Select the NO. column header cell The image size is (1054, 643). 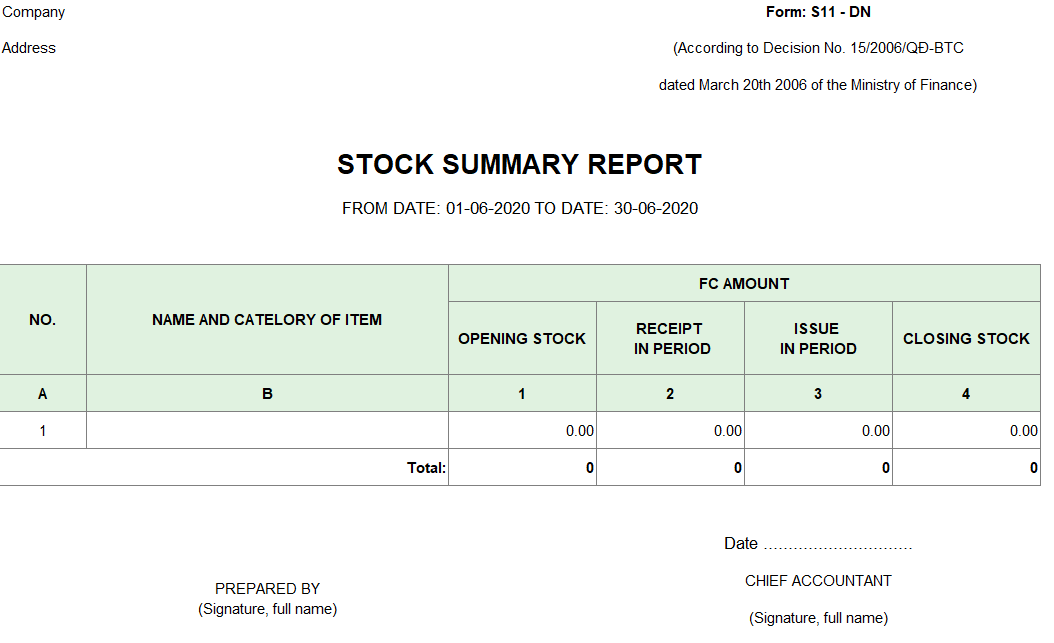42,320
